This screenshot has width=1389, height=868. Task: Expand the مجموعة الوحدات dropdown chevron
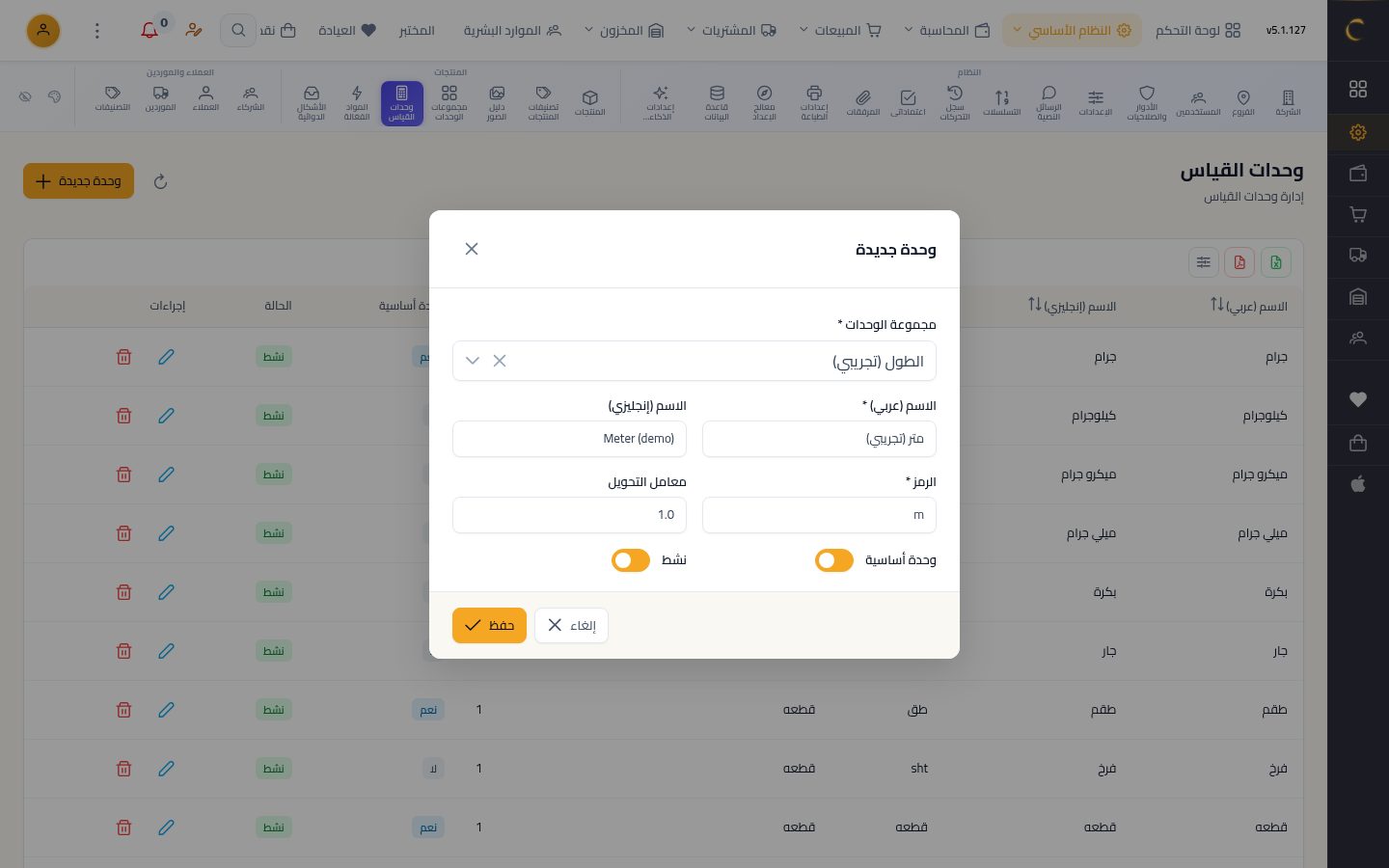(x=473, y=361)
